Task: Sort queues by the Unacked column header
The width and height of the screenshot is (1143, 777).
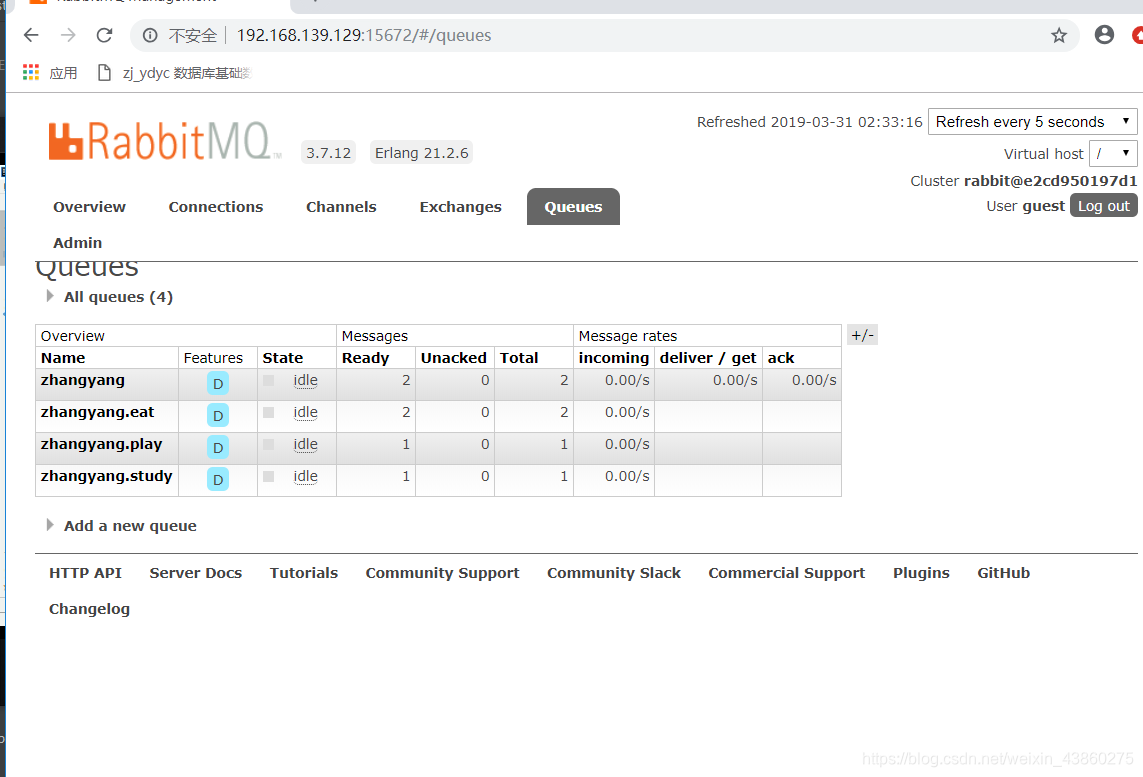Action: click(453, 358)
